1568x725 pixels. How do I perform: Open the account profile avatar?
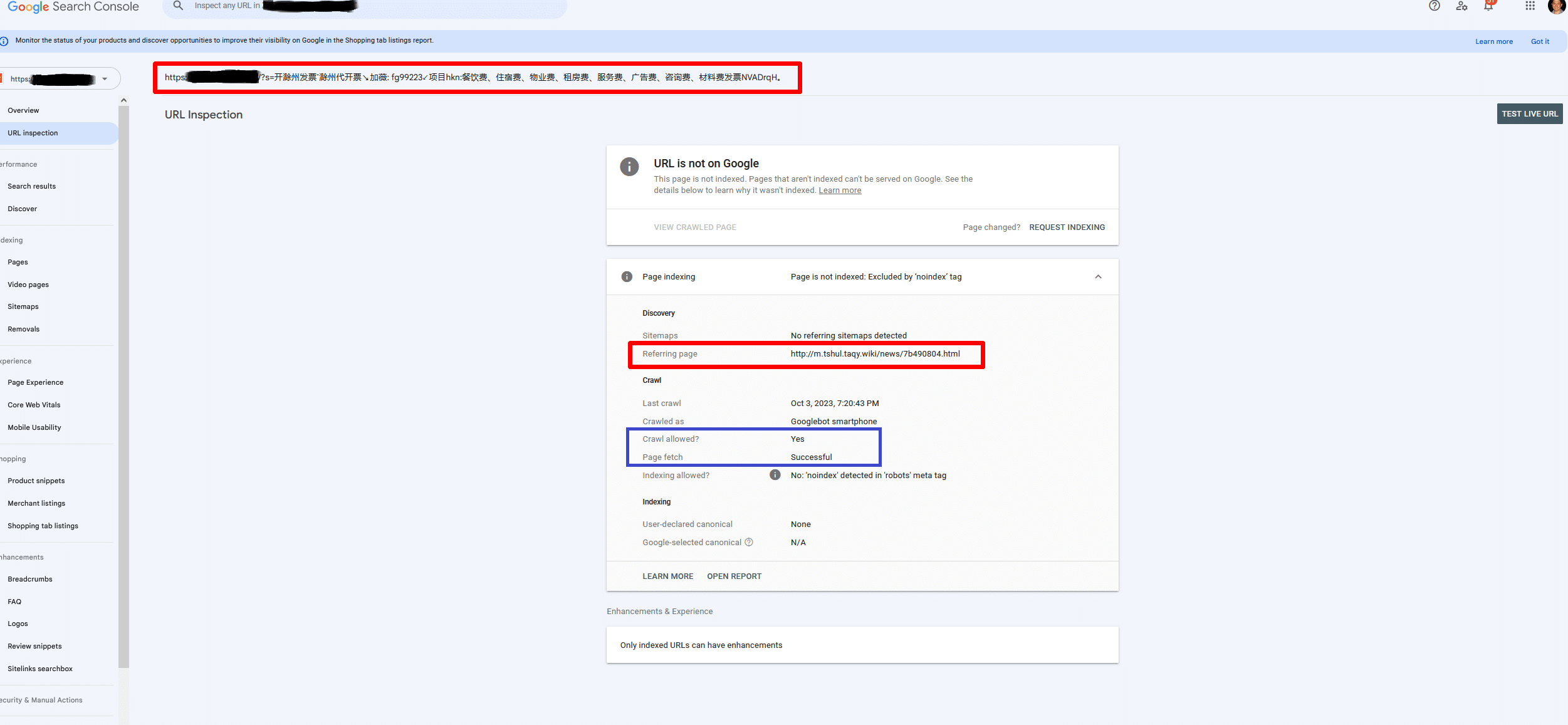coord(1557,6)
